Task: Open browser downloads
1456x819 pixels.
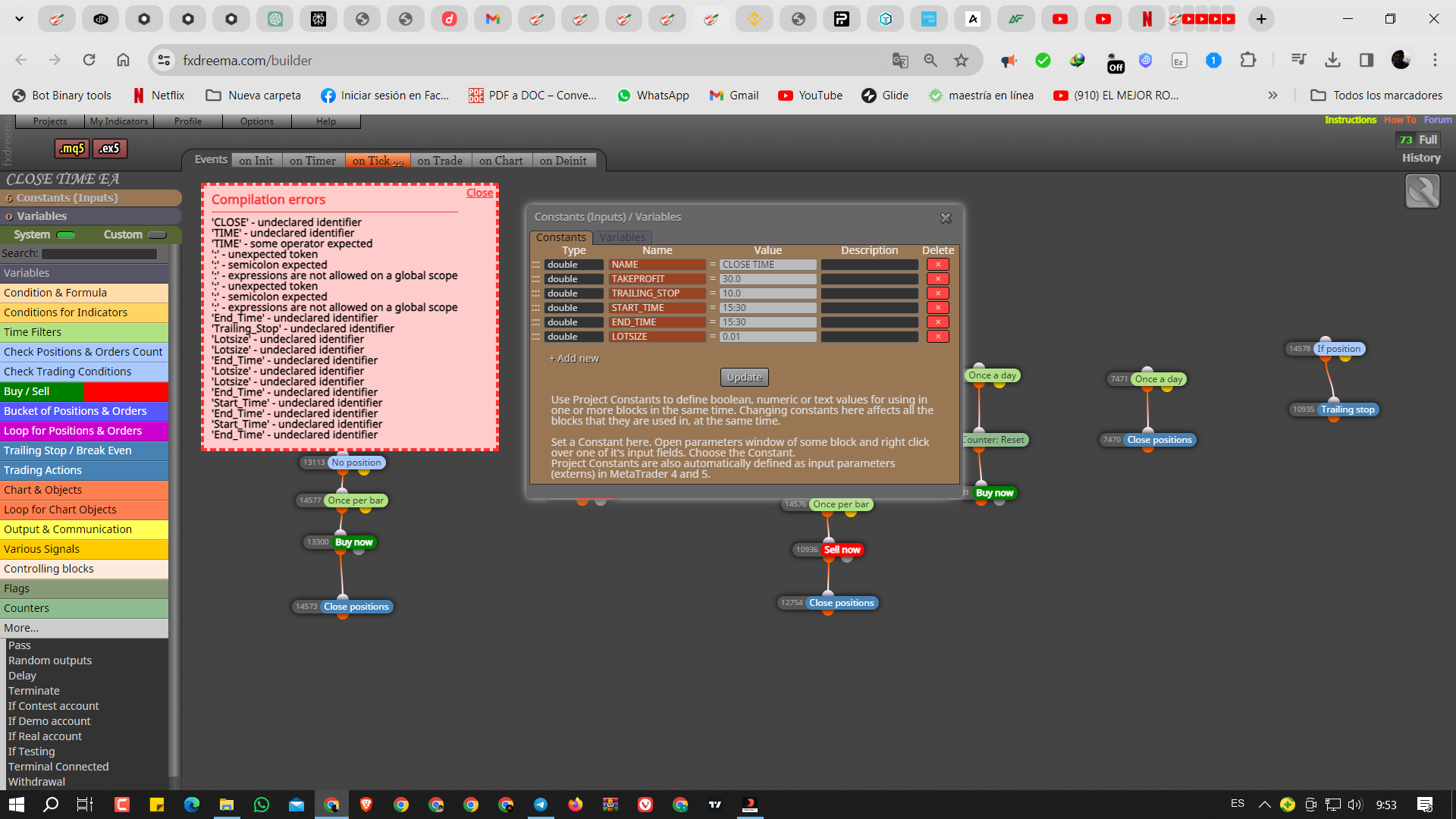Action: coord(1332,60)
